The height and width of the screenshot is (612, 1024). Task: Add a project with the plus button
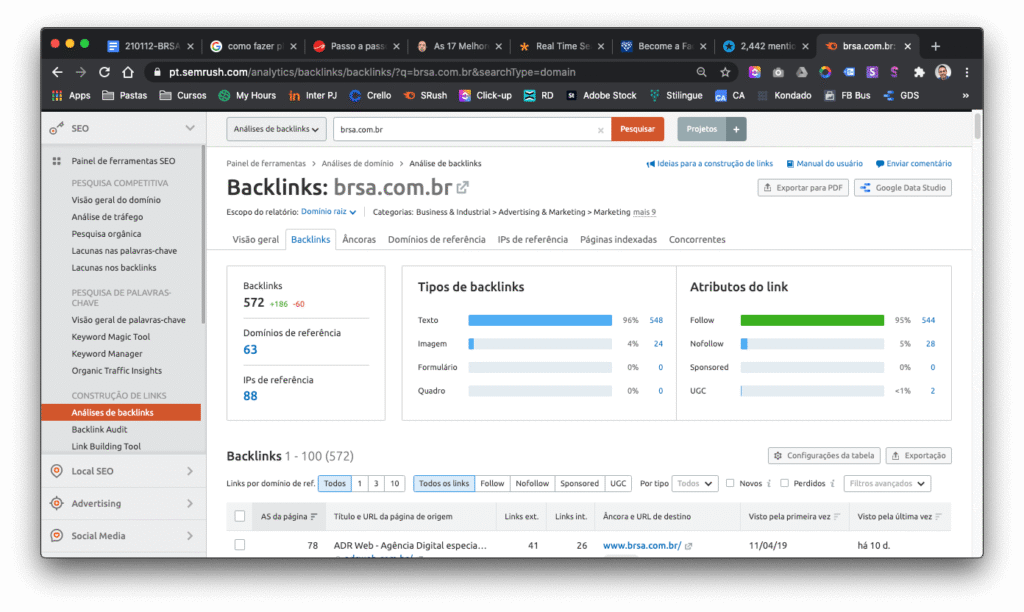coord(736,129)
